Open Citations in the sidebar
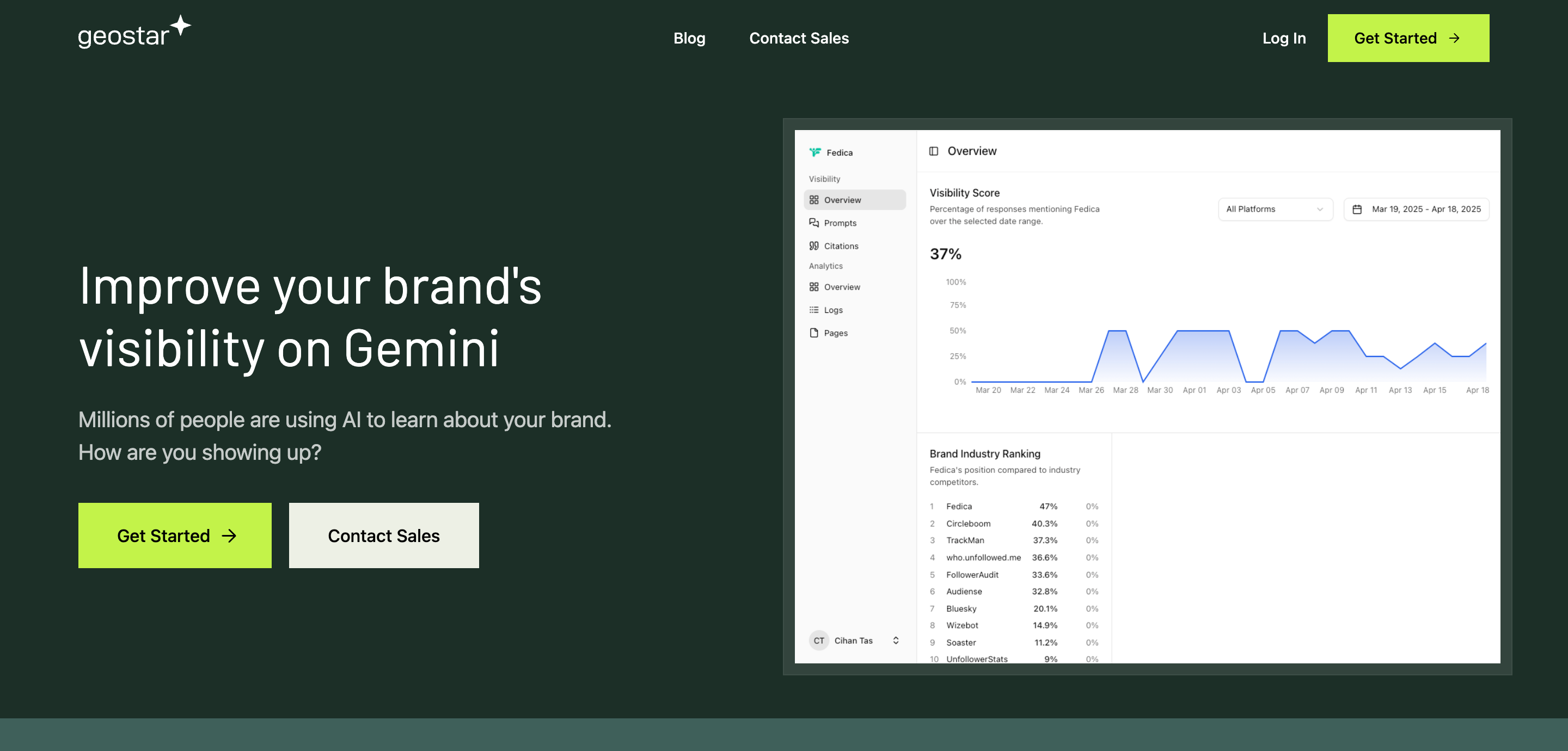The image size is (1568, 751). tap(855, 246)
